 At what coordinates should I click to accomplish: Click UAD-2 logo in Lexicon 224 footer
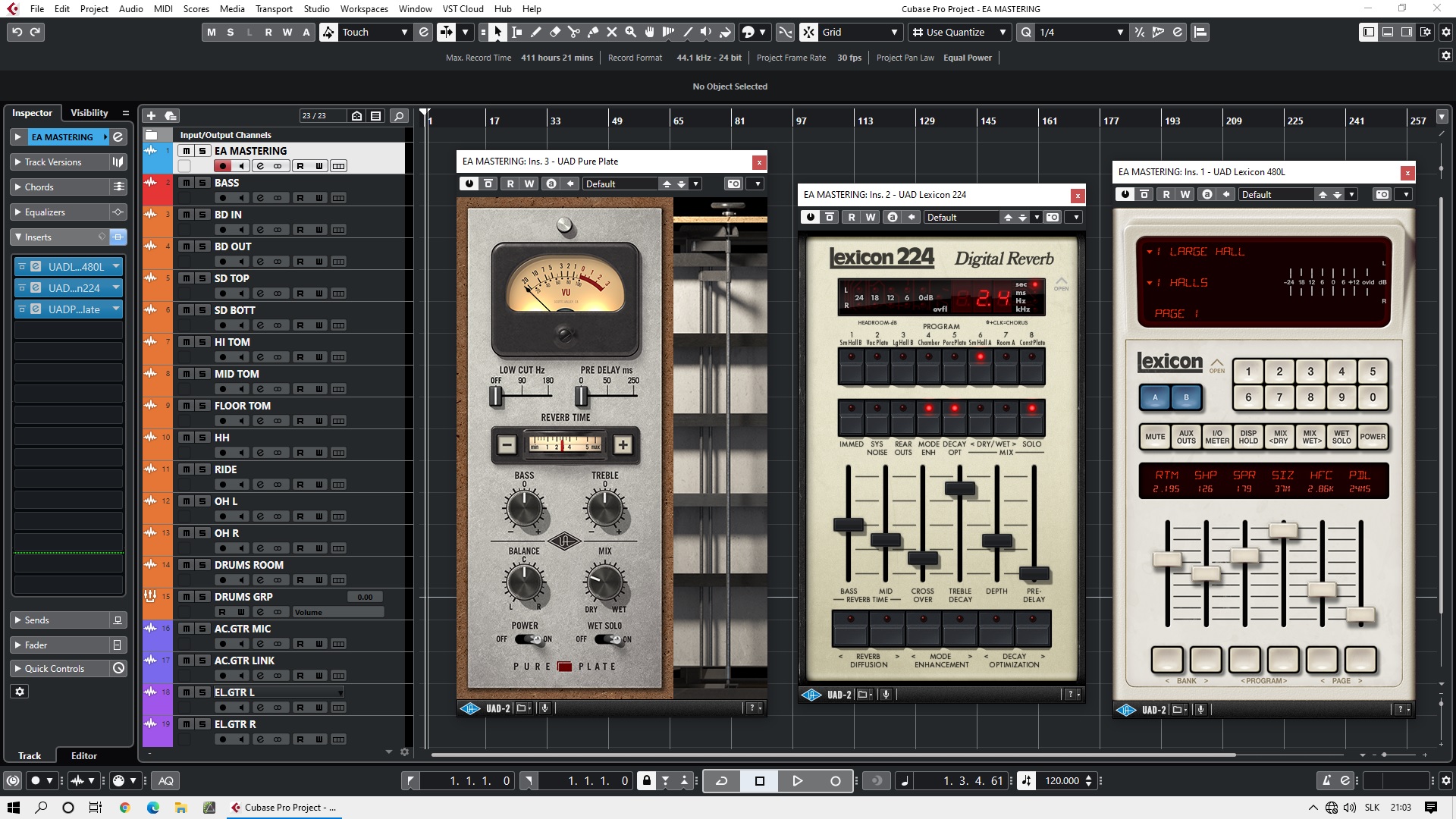point(811,695)
